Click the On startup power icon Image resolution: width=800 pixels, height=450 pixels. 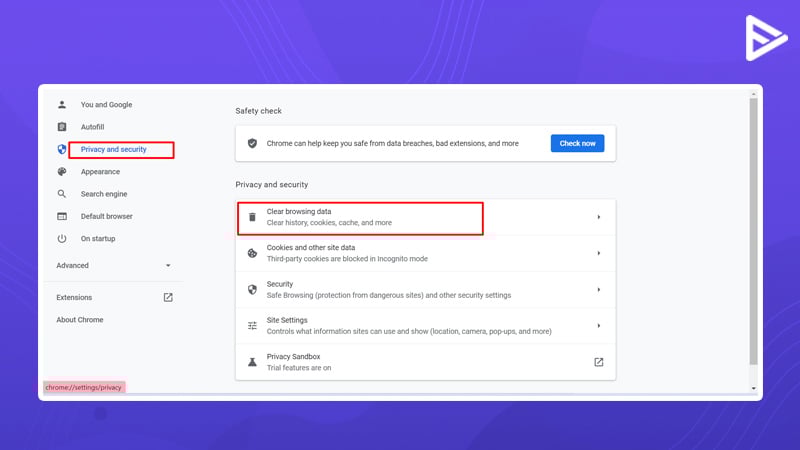pyautogui.click(x=62, y=238)
